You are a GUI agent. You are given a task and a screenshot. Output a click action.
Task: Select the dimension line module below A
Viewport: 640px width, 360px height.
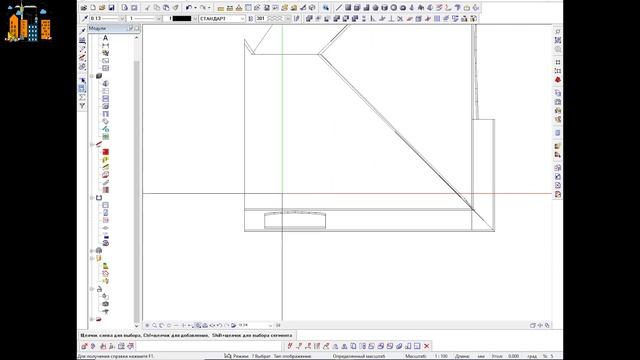click(105, 46)
